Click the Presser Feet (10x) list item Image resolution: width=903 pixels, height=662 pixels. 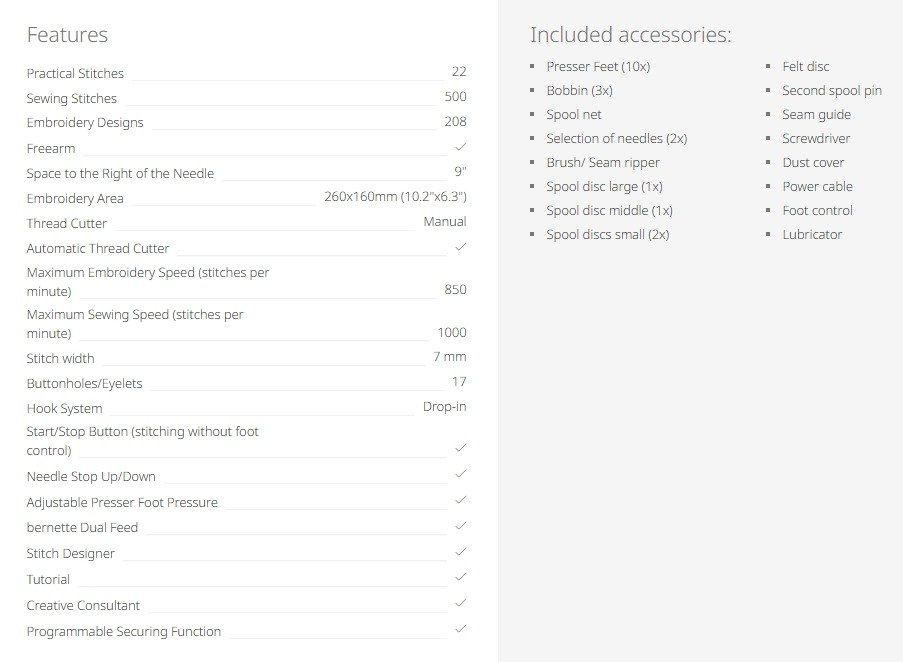pos(598,67)
